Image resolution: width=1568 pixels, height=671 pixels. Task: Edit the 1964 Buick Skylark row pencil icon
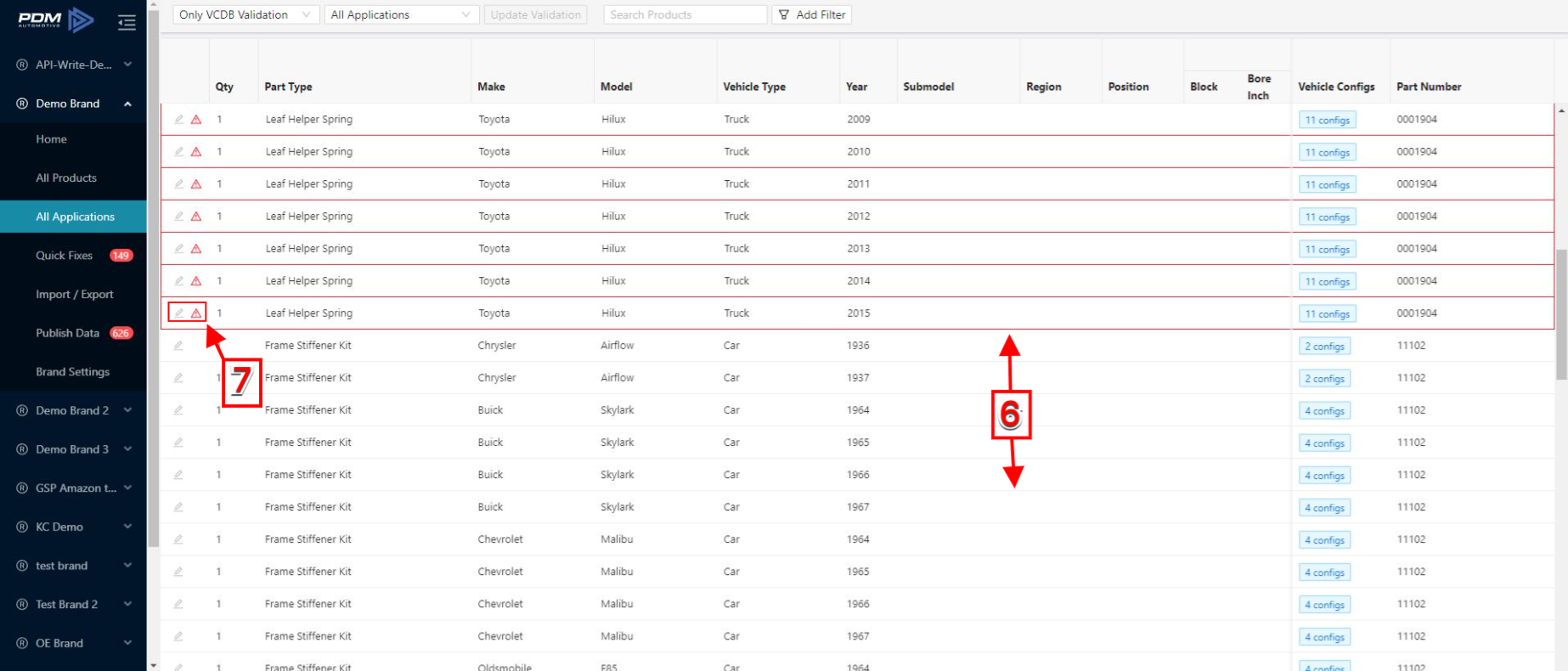[178, 409]
